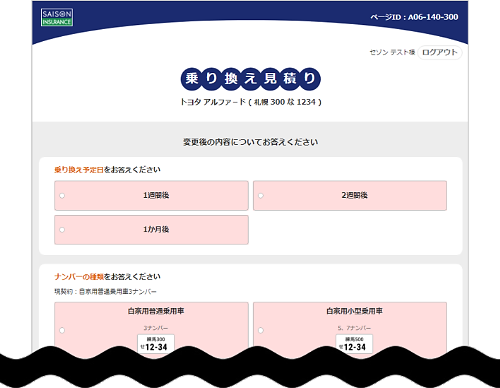The width and height of the screenshot is (500, 388).
Task: Choose the 自家用普通乗用車 radio option
Action: [x=62, y=330]
